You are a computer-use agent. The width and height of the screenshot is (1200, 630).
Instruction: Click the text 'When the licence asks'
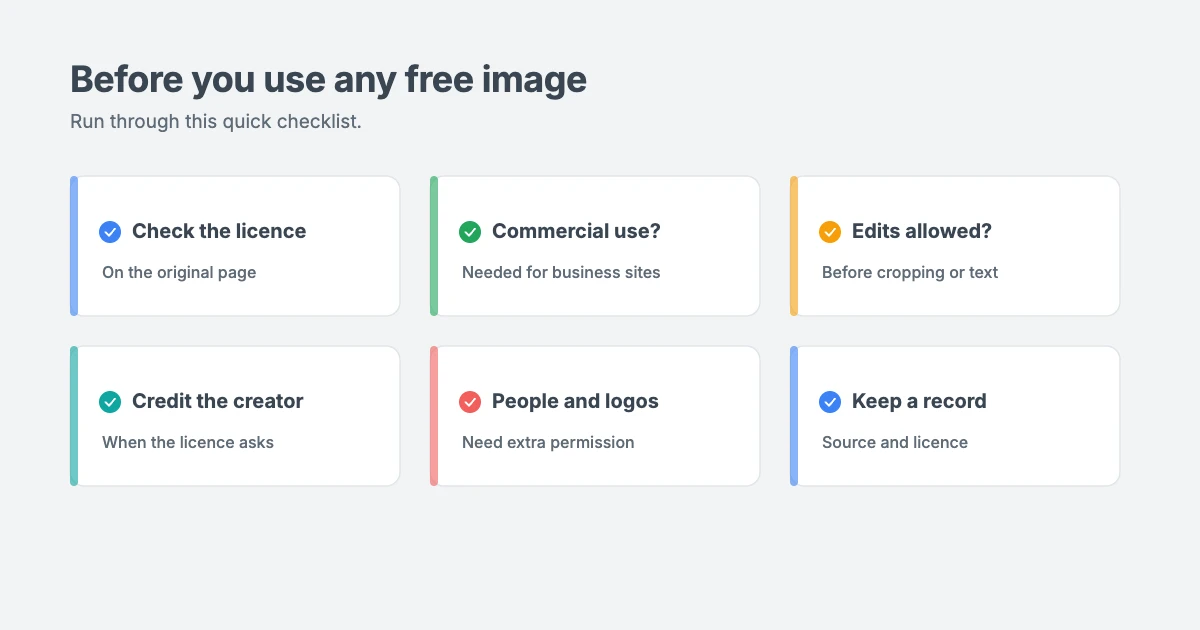(x=188, y=442)
